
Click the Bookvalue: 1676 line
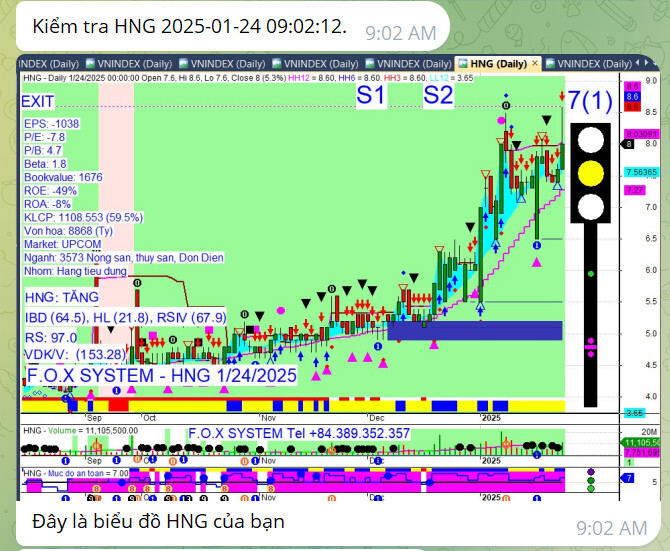click(63, 177)
